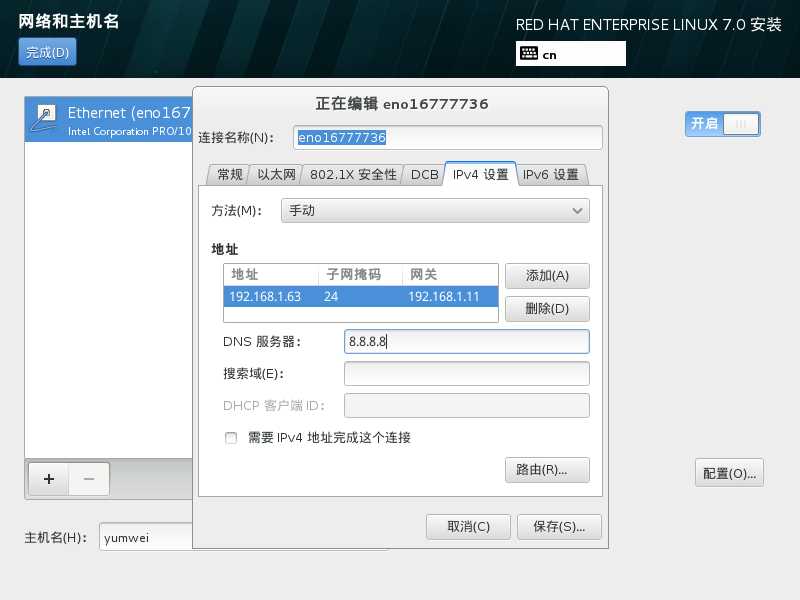
Task: Click the 搜索域(E) search domain field
Action: tap(467, 374)
